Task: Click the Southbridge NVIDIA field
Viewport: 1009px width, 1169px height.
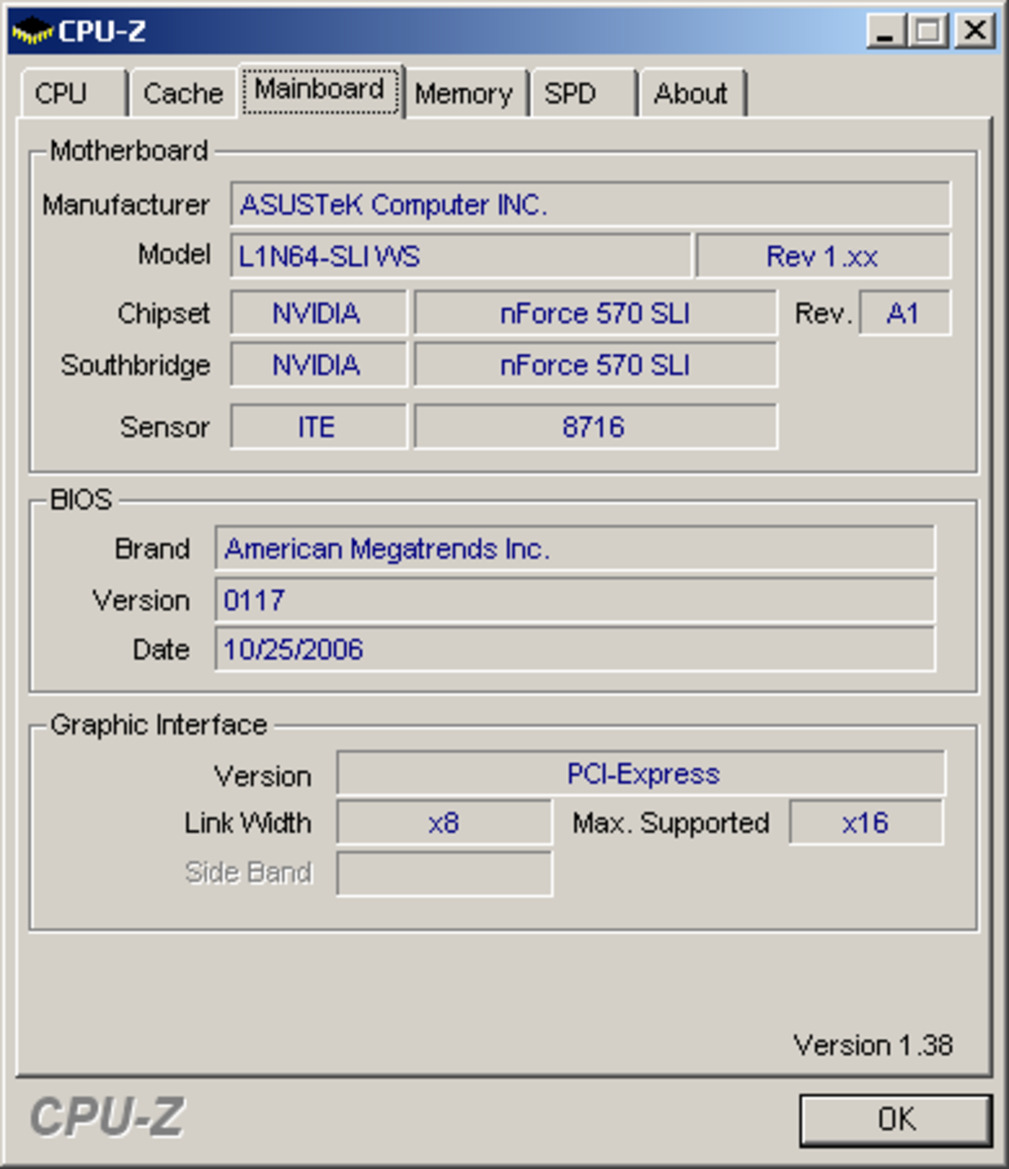Action: (318, 365)
